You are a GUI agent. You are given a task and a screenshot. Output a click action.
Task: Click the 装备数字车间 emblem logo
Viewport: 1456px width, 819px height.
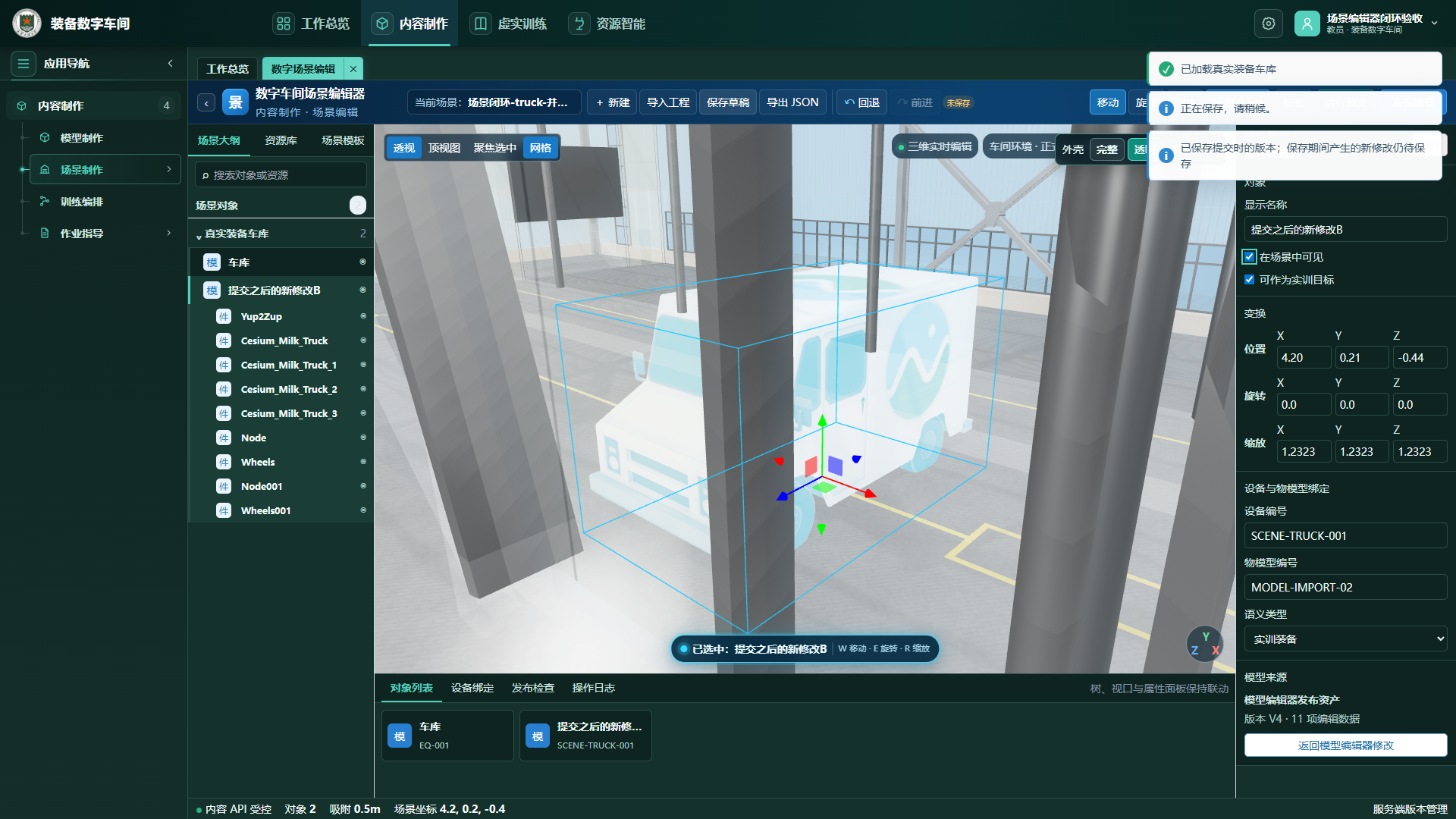(27, 24)
